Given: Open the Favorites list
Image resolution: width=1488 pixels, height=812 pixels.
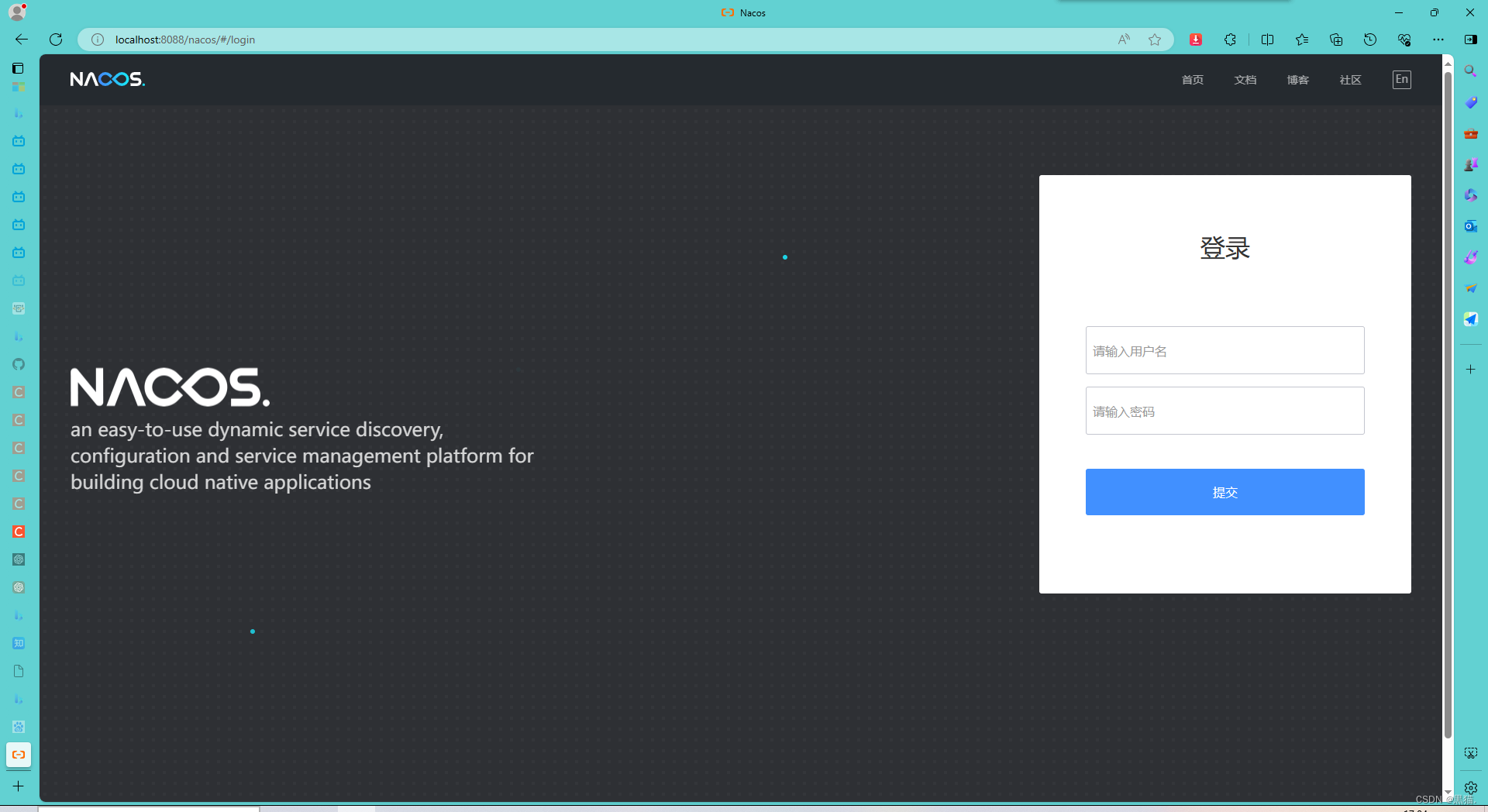Looking at the screenshot, I should point(1302,40).
